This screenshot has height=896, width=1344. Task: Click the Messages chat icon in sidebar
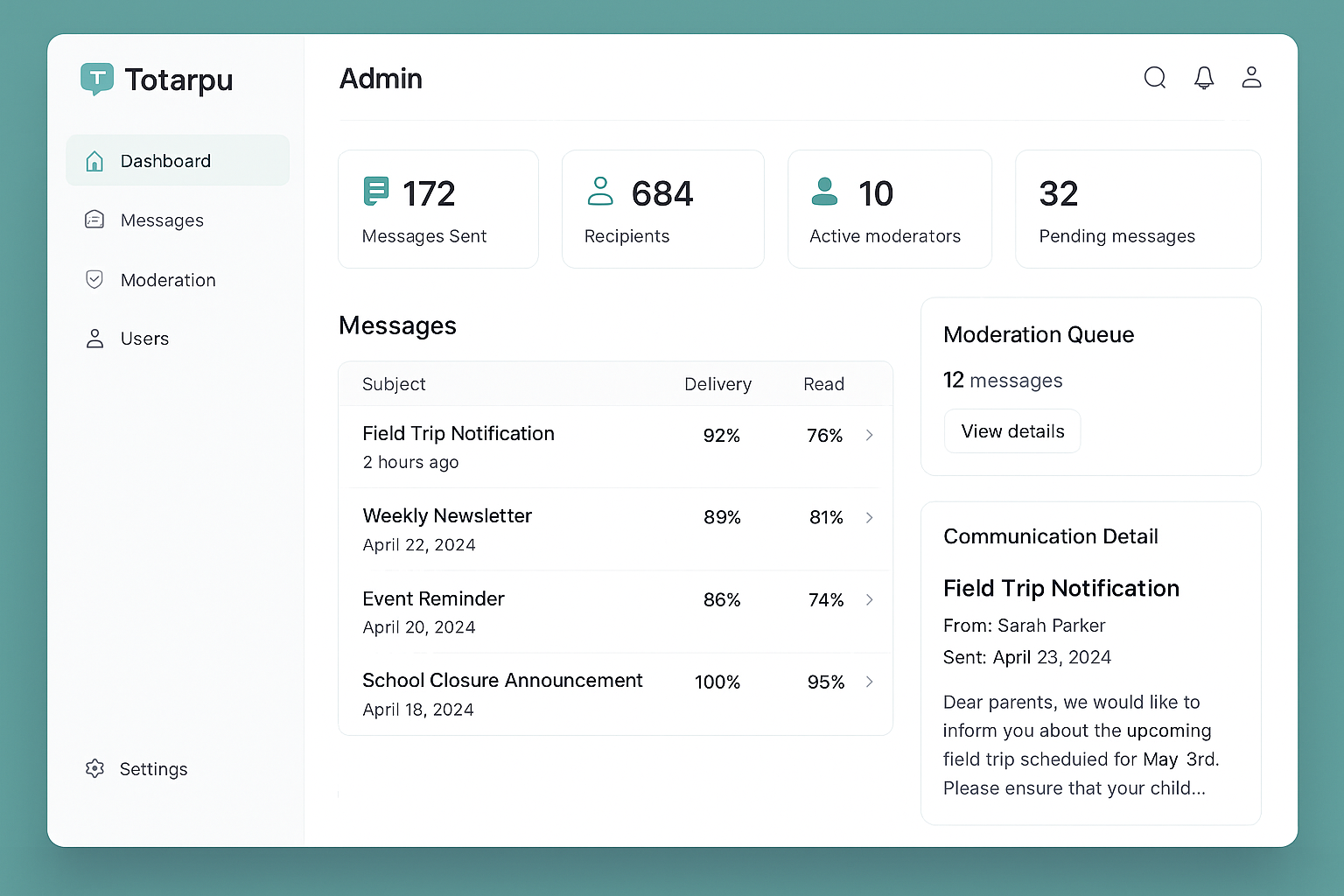click(x=94, y=220)
